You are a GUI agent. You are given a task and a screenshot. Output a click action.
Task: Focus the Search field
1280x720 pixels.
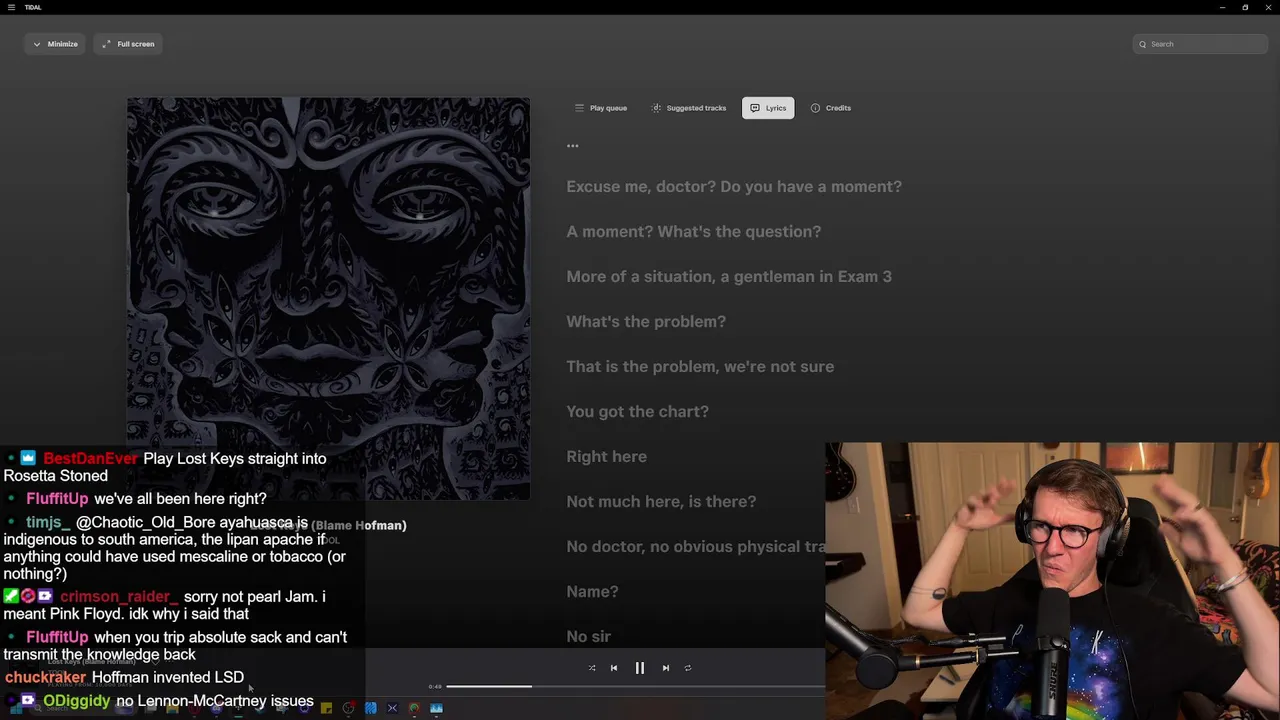(x=1200, y=44)
